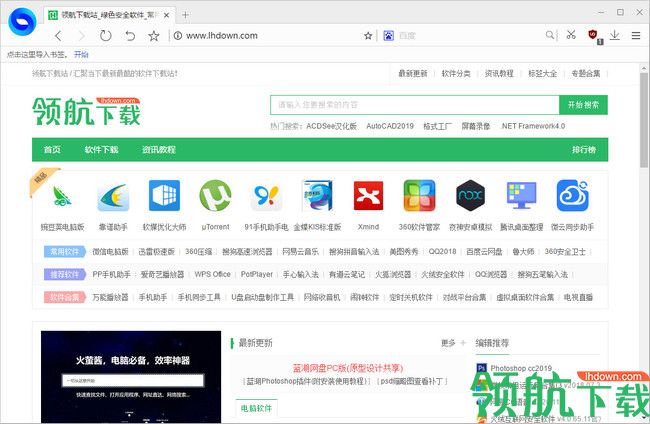Open the 腾讯桌面整理 app icon

click(521, 196)
